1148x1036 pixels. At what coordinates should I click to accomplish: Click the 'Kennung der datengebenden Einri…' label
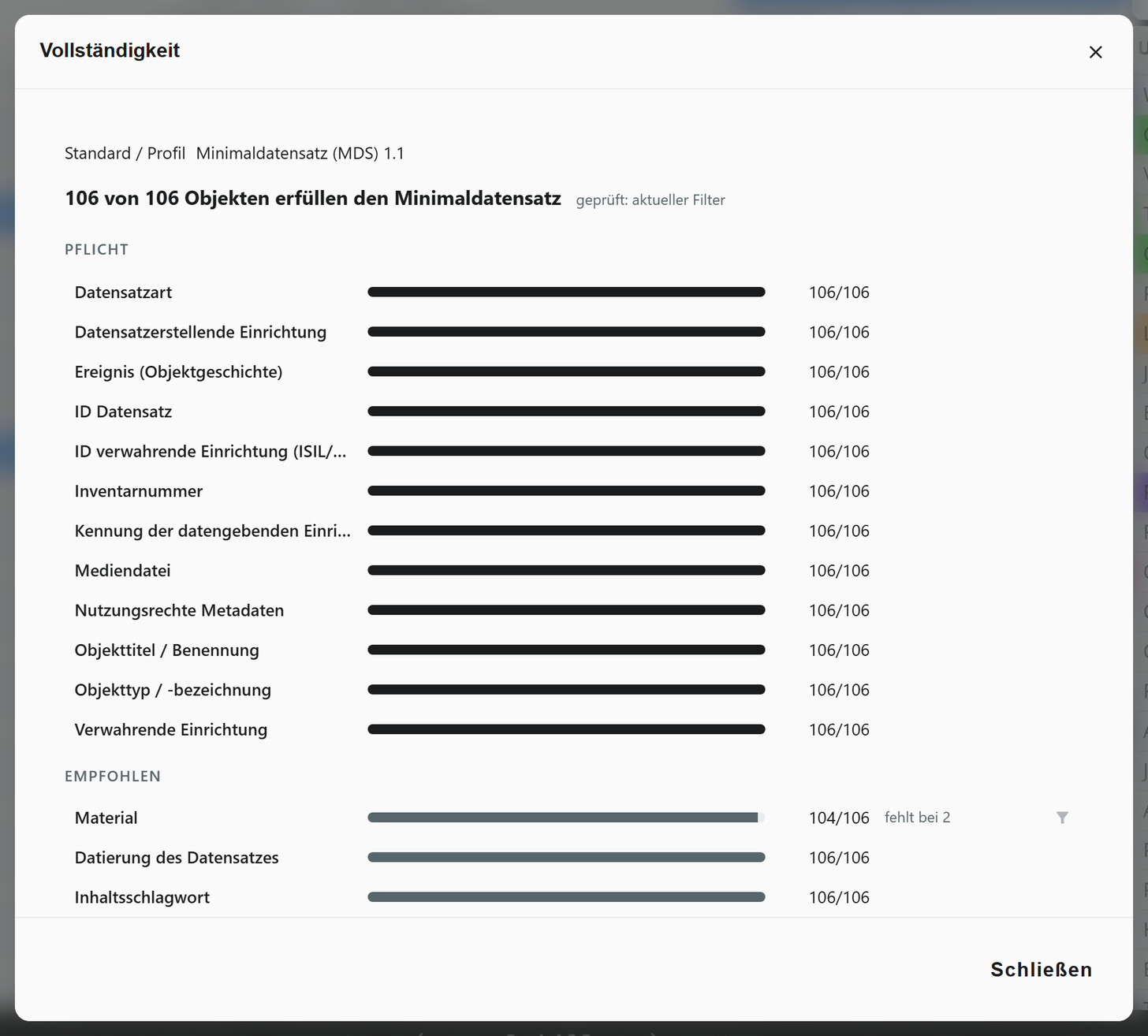213,531
